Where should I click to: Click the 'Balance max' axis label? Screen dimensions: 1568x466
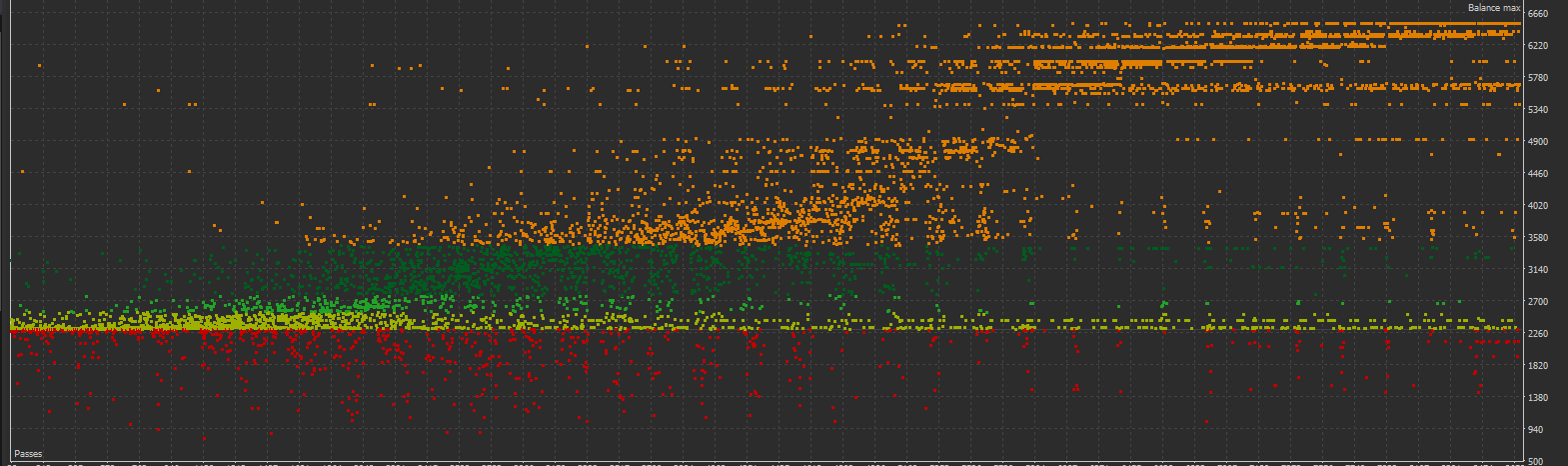point(1493,8)
